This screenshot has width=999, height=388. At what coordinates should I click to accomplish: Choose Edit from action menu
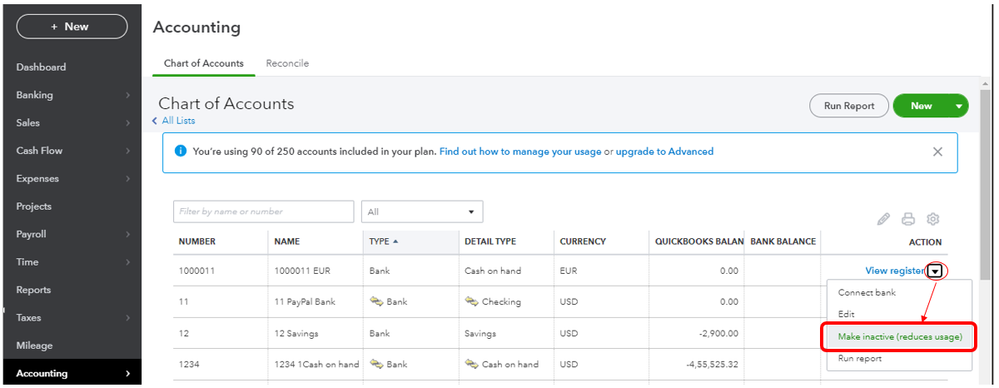tap(846, 314)
